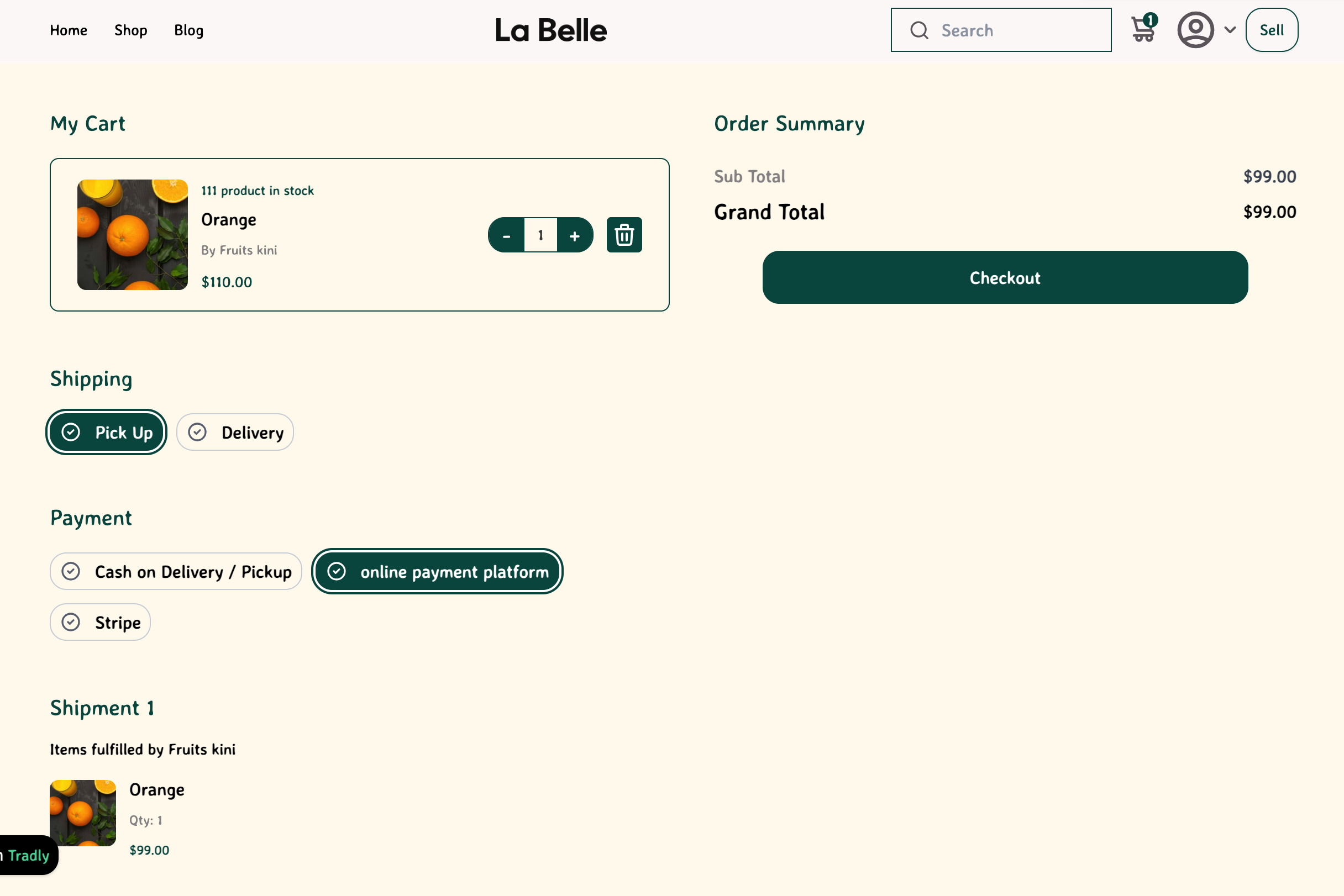Select Pick Up shipping option
This screenshot has width=1344, height=896.
pos(107,433)
